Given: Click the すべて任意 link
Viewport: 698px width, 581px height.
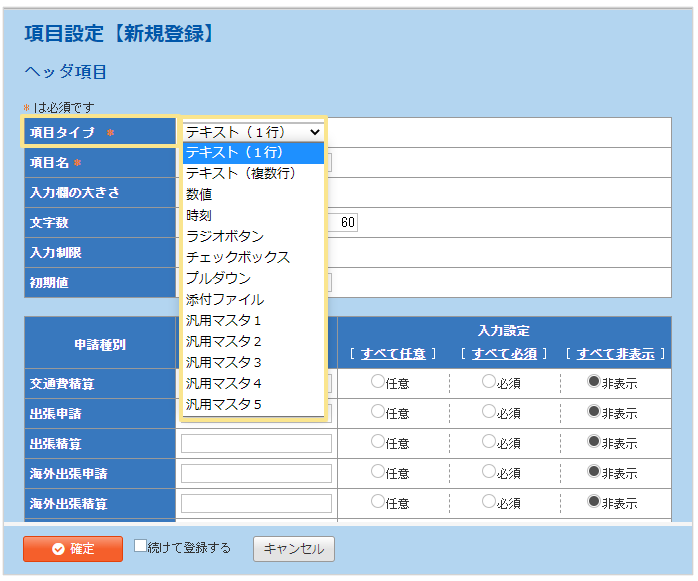Looking at the screenshot, I should coord(393,354).
